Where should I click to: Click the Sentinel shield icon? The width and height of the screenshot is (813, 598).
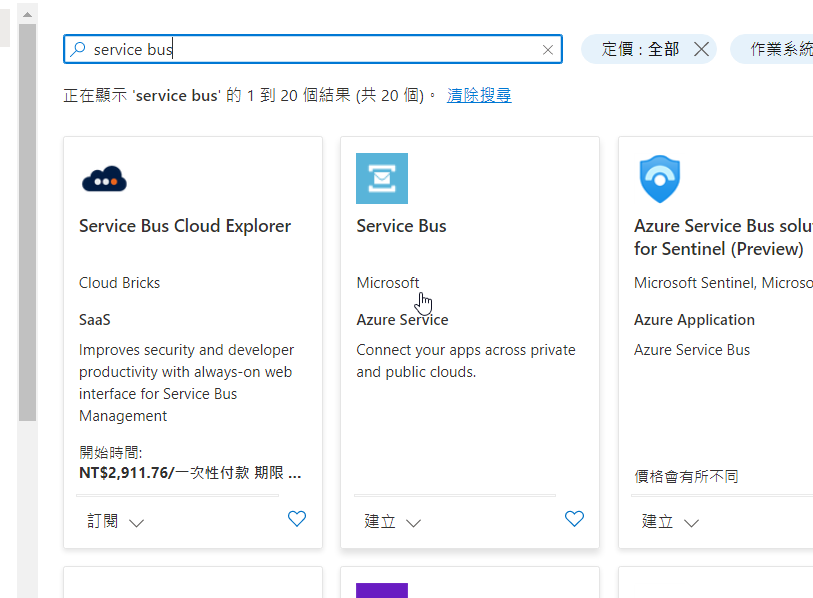click(660, 179)
